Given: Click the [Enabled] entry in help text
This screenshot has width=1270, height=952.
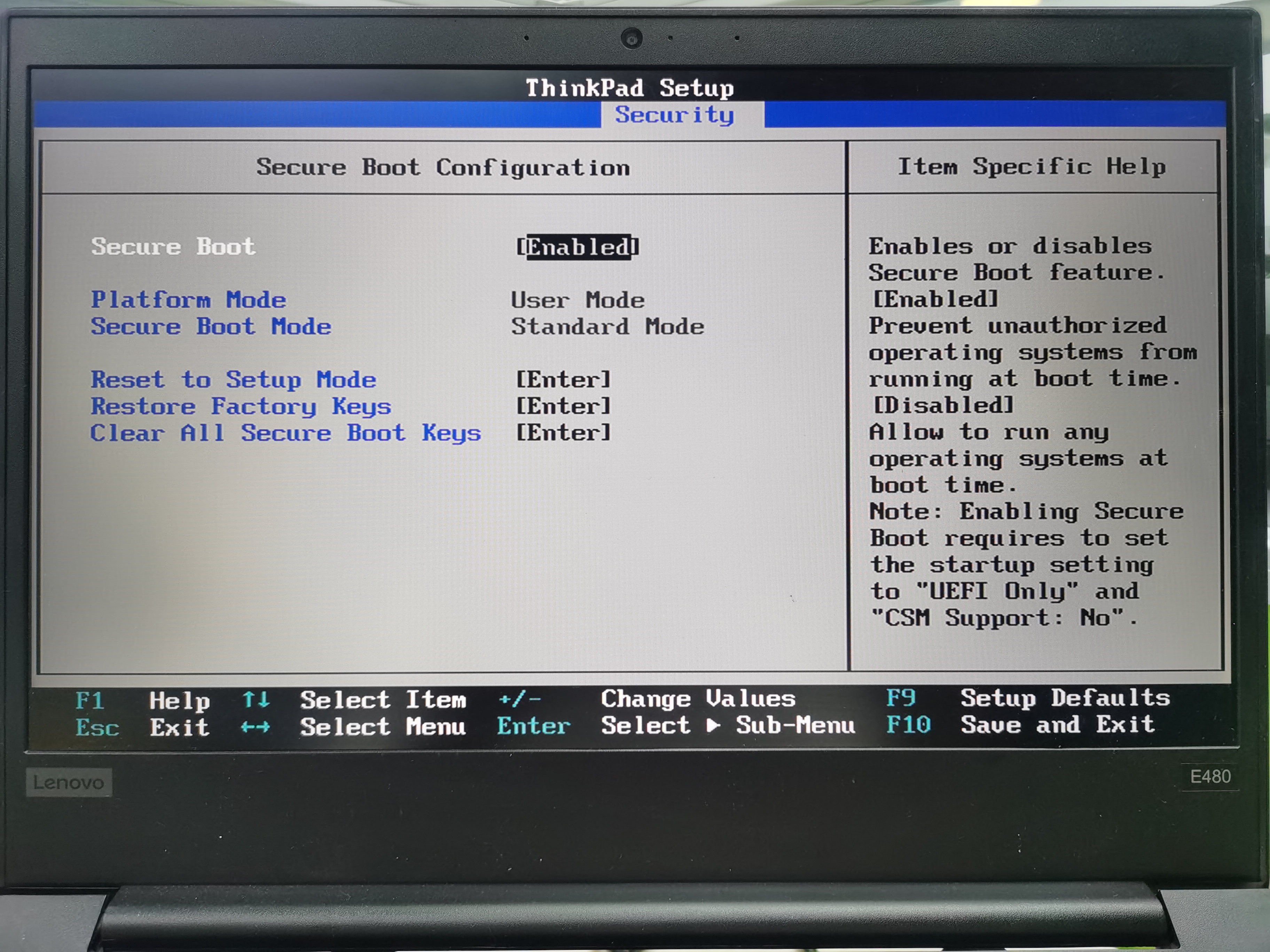Looking at the screenshot, I should tap(935, 299).
